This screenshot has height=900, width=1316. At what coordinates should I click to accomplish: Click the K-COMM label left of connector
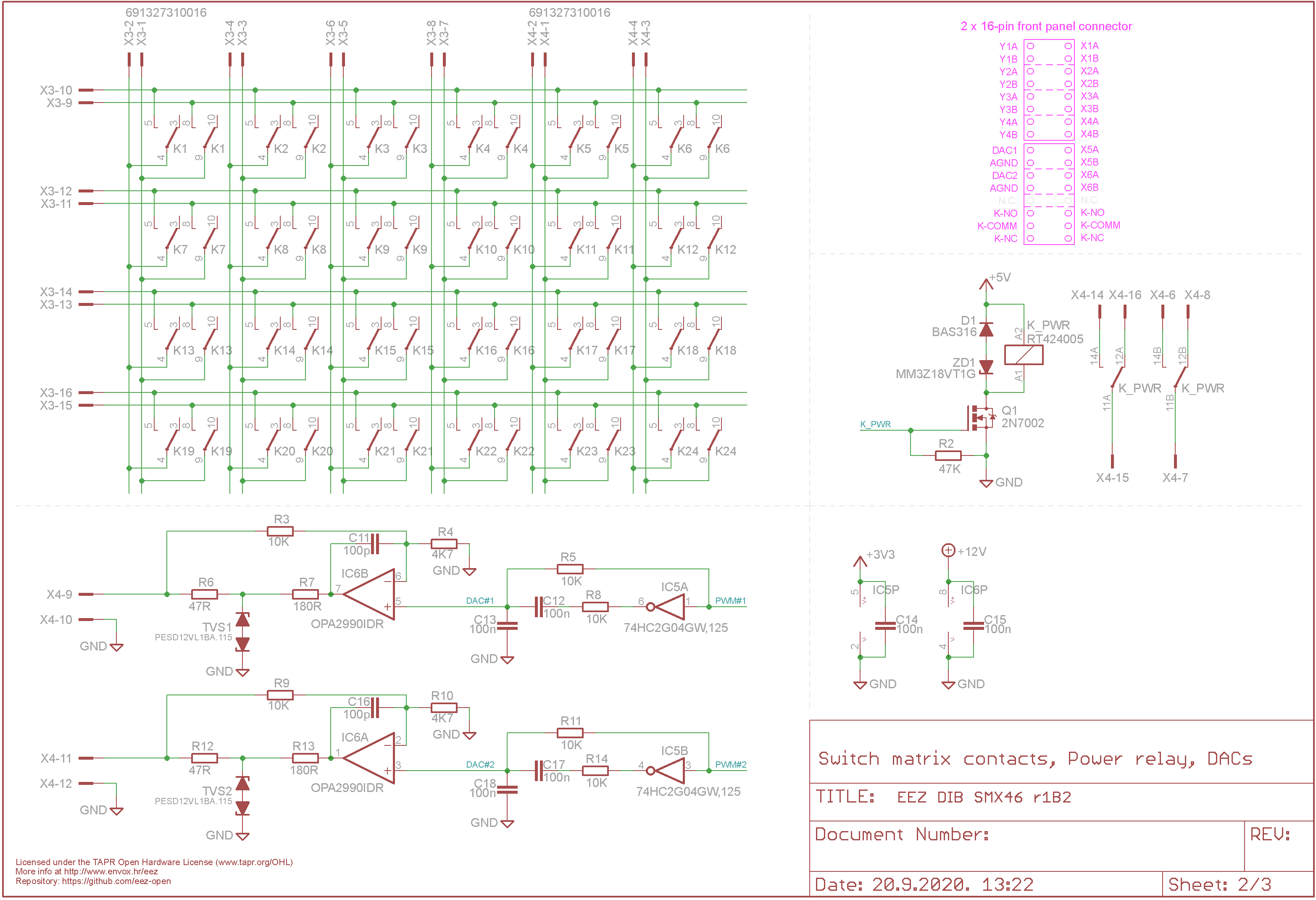[997, 226]
